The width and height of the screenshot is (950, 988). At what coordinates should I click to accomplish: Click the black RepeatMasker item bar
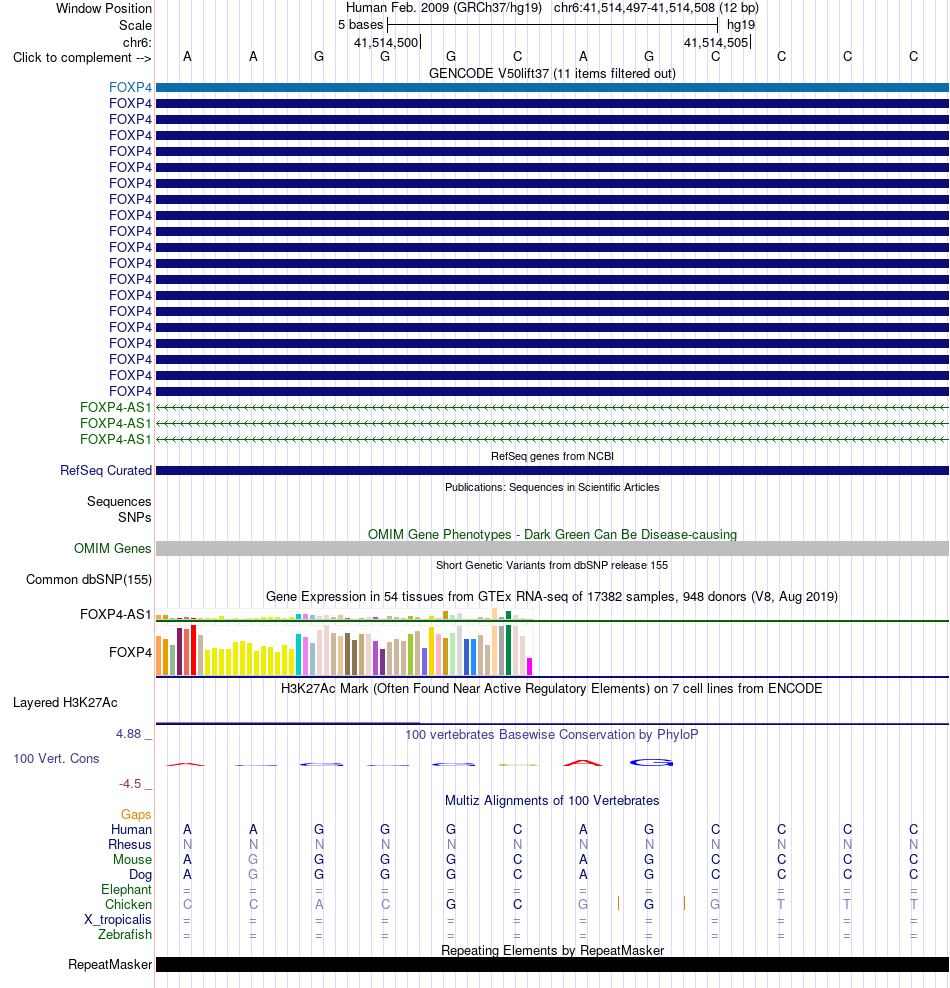pyautogui.click(x=552, y=965)
